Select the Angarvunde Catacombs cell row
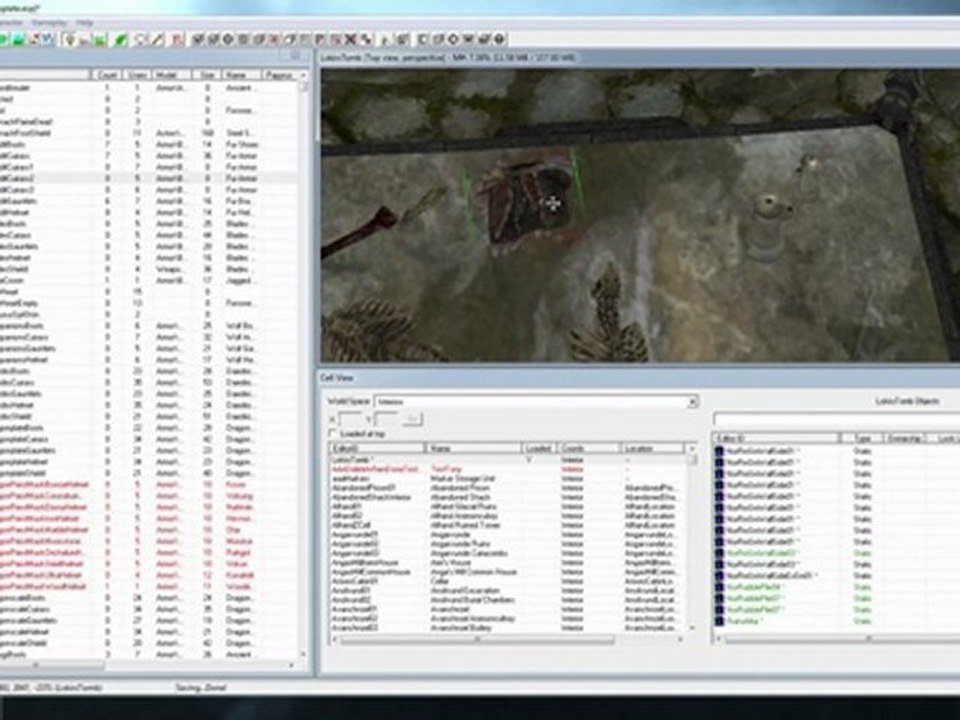This screenshot has height=720, width=960. tap(508, 553)
